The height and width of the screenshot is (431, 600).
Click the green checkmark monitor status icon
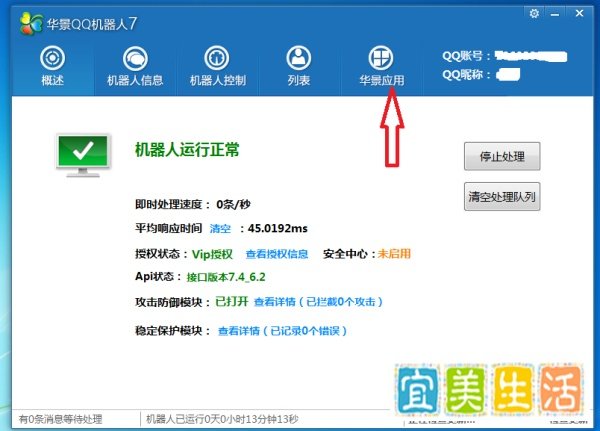click(83, 155)
